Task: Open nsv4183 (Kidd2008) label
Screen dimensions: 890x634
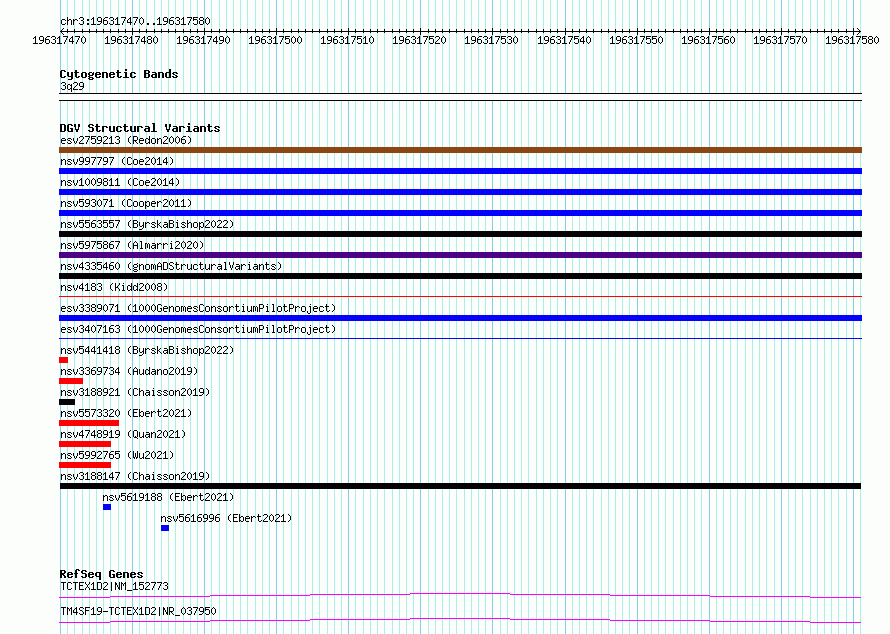Action: (x=114, y=287)
